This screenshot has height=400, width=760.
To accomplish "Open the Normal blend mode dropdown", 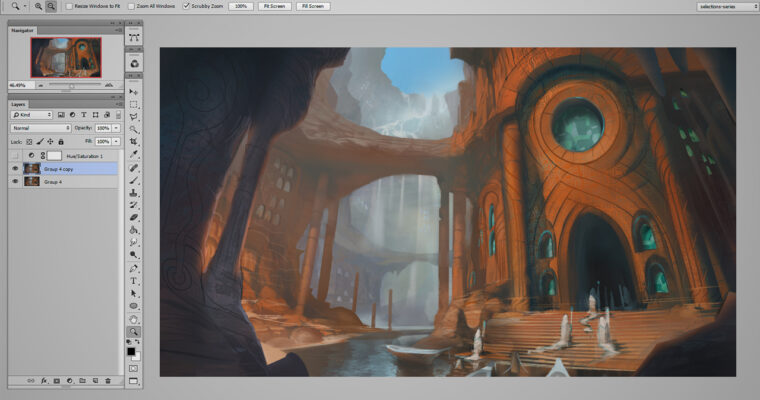I will [40, 128].
